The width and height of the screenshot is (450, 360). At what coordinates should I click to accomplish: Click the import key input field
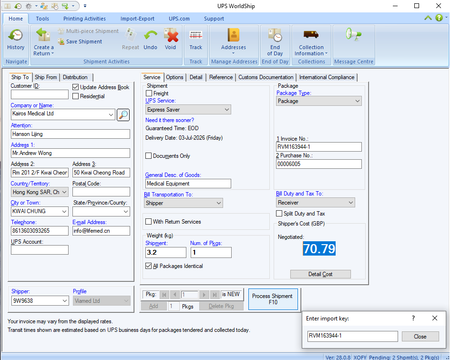[x=352, y=336]
